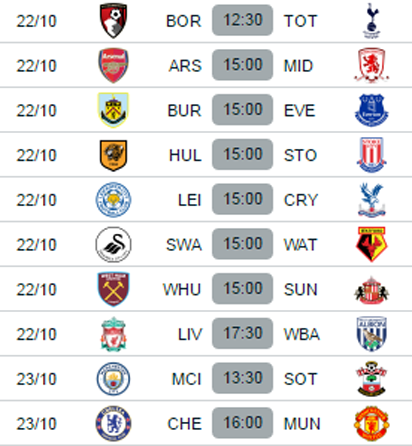Select the Crystal Palace eagle crest
Image resolution: width=412 pixels, height=446 pixels.
click(x=372, y=200)
